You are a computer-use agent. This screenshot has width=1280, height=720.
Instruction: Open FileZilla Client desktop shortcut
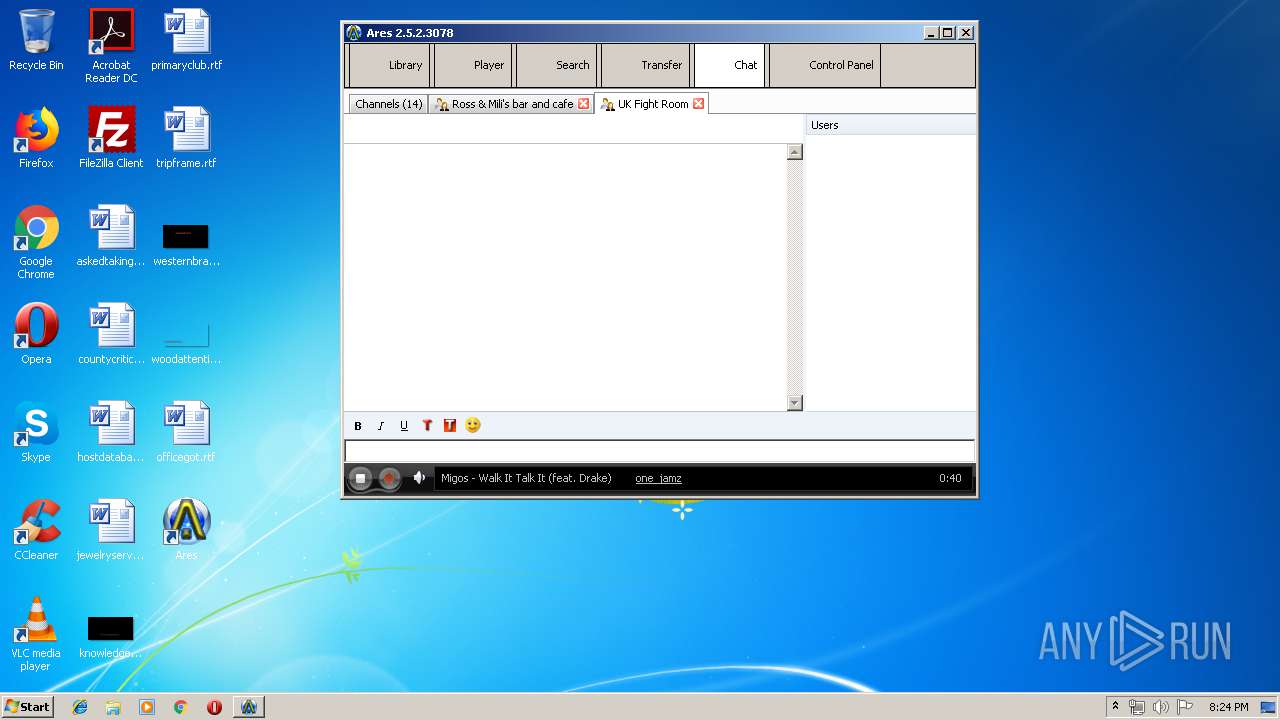[x=111, y=138]
